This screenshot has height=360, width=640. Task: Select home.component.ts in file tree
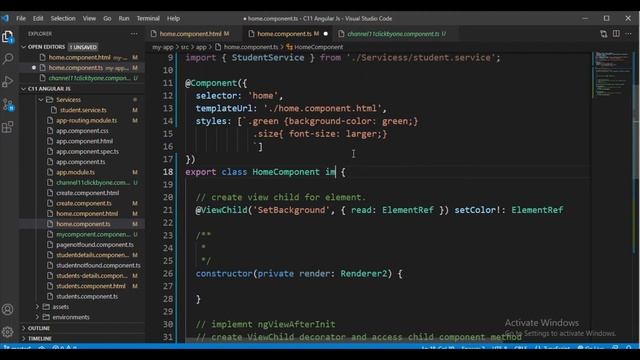[83, 224]
